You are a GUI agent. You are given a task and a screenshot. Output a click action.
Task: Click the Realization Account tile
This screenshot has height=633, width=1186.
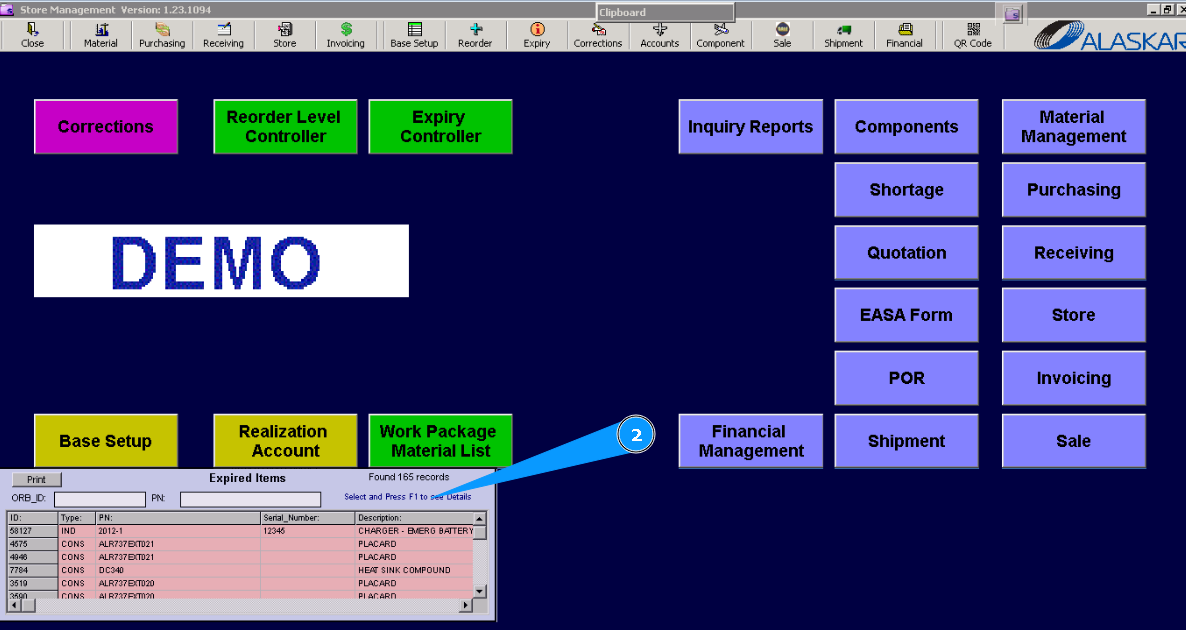tap(284, 441)
